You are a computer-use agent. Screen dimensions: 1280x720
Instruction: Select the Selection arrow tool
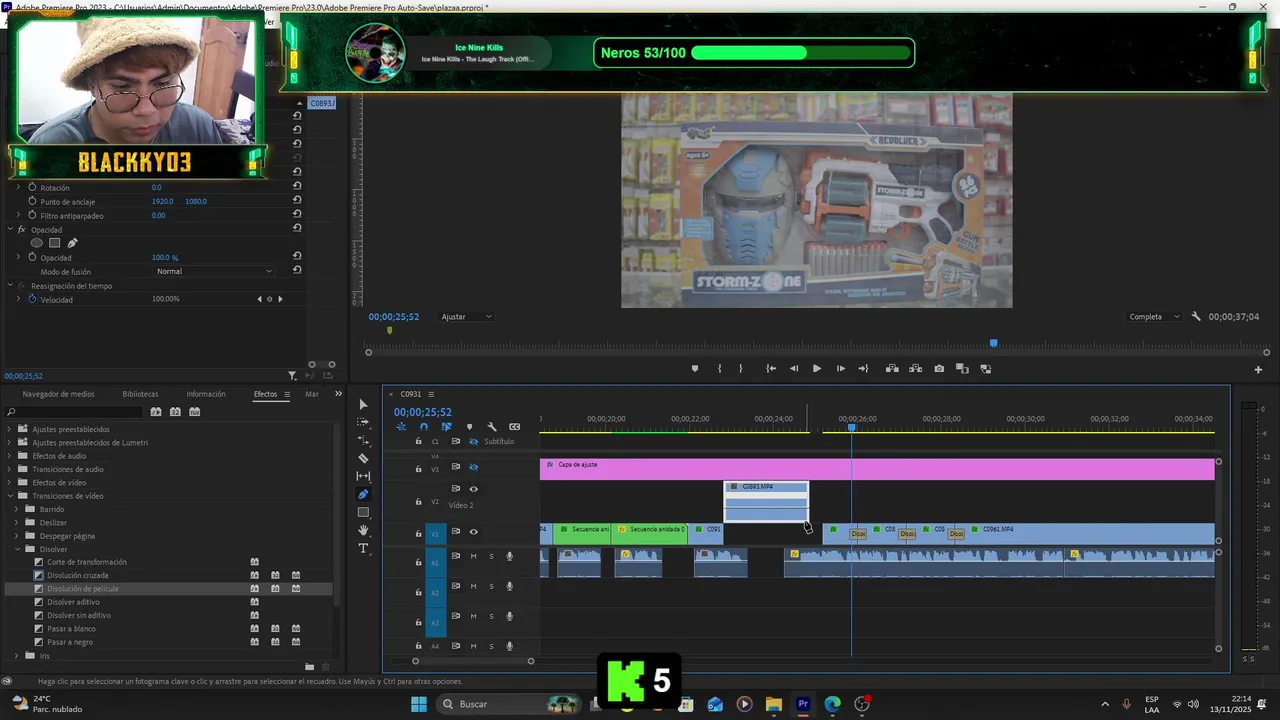(x=363, y=405)
